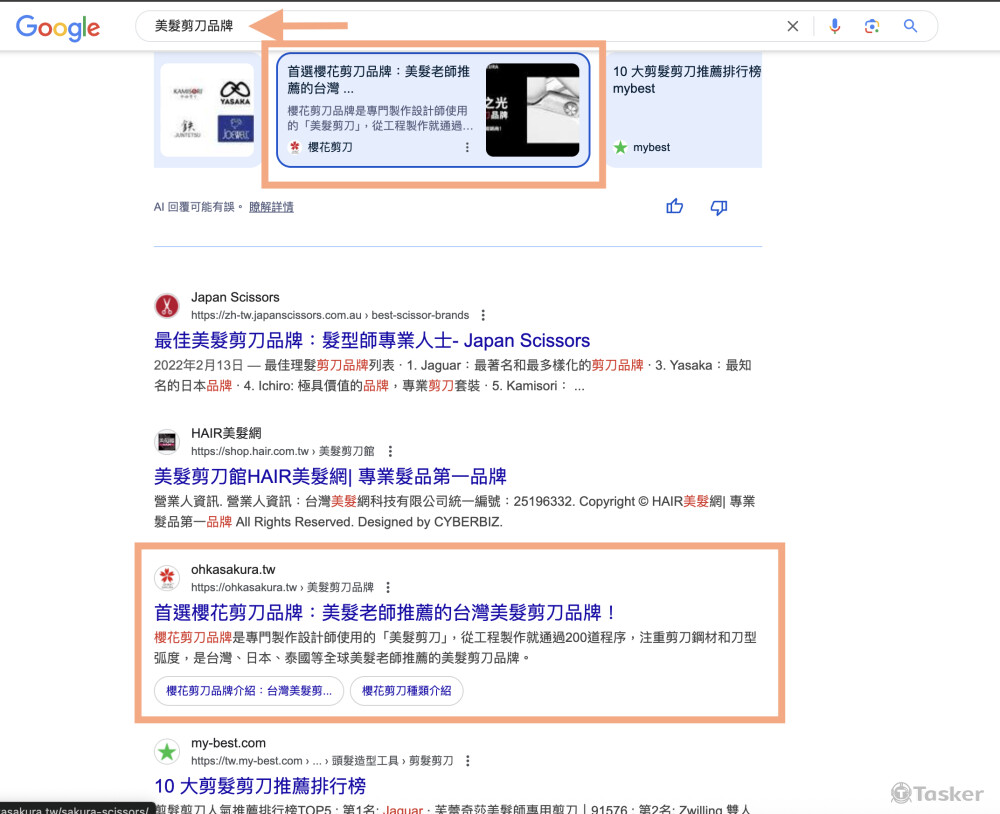
Task: Open the scissors image on the 櫻花剪刀 card
Action: (533, 110)
